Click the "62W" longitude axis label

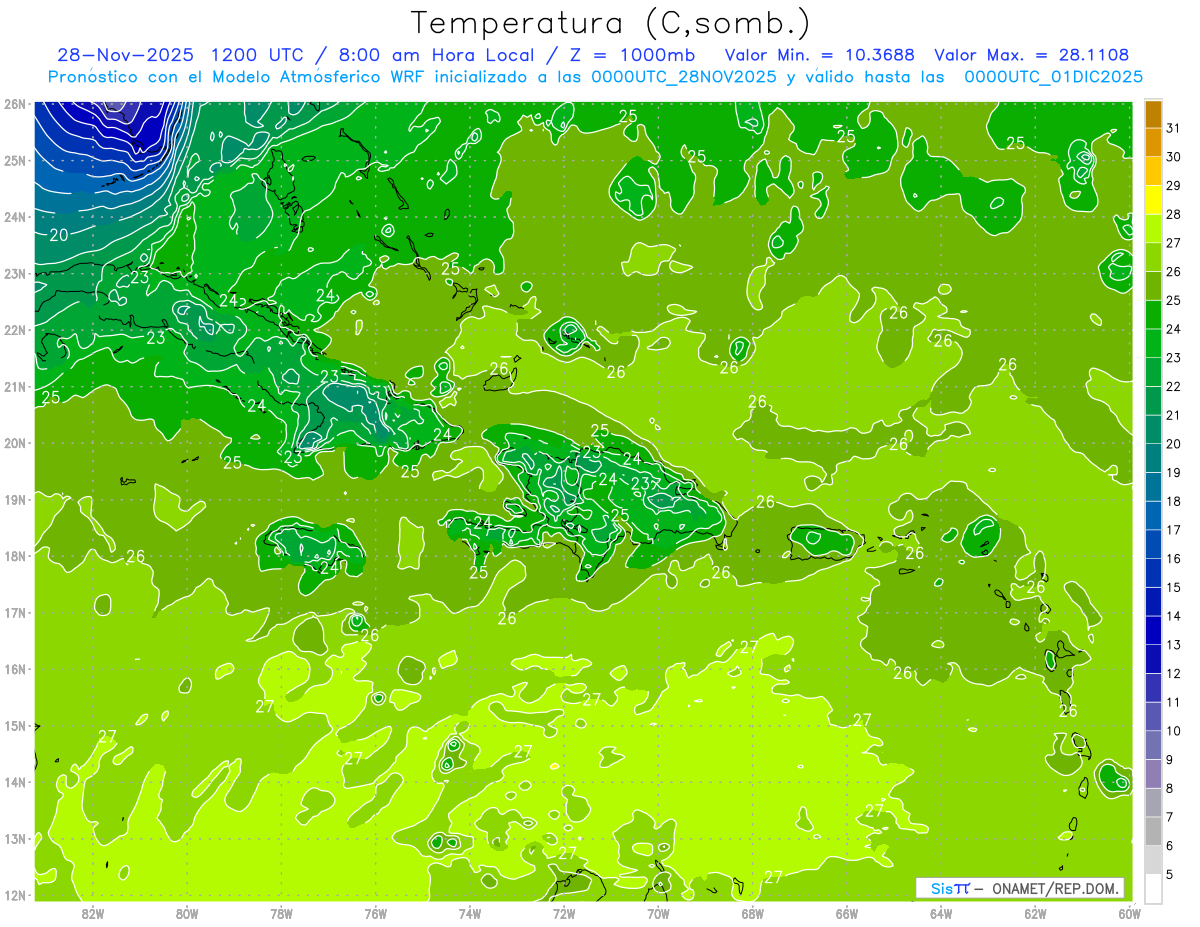click(1036, 913)
